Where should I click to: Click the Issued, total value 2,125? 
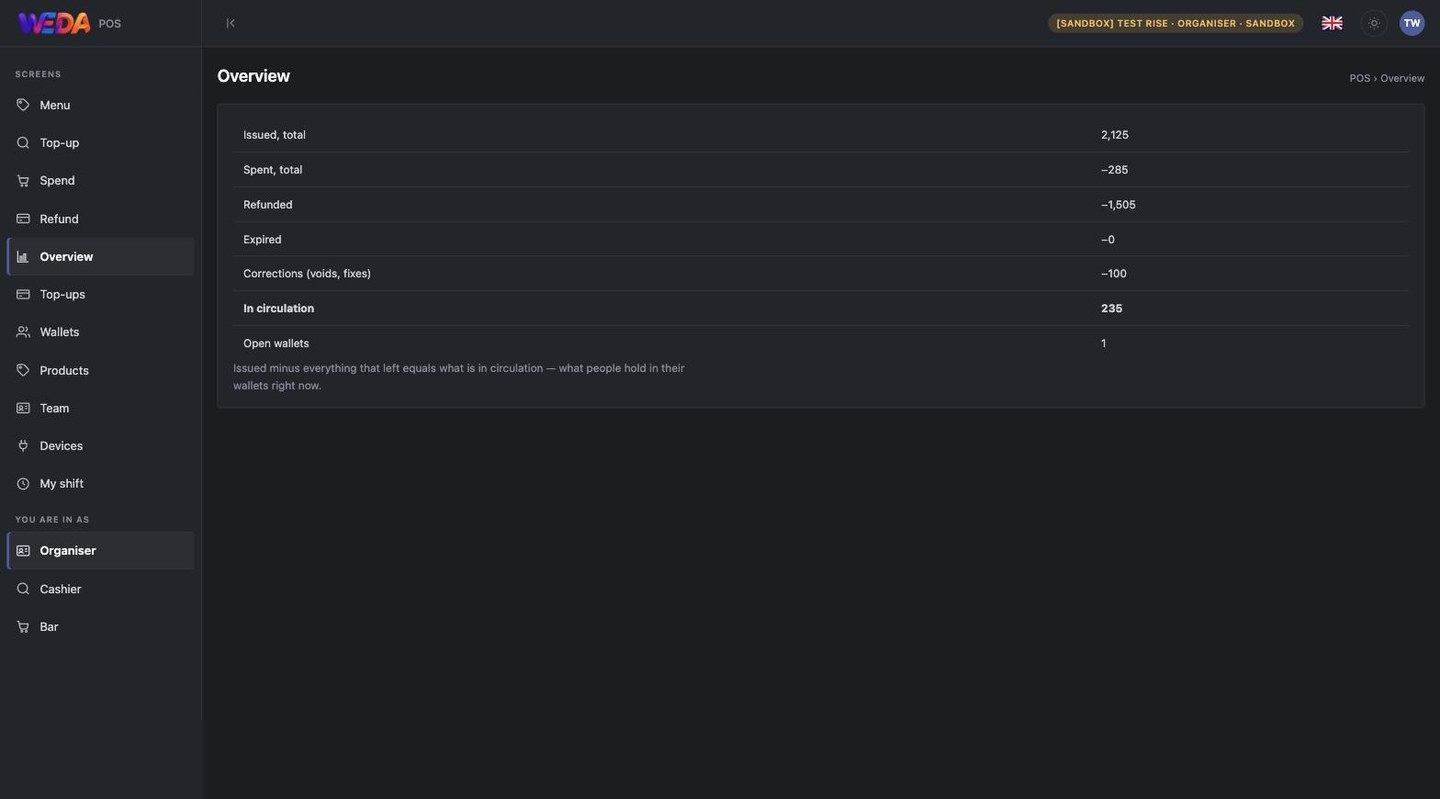coord(1115,135)
